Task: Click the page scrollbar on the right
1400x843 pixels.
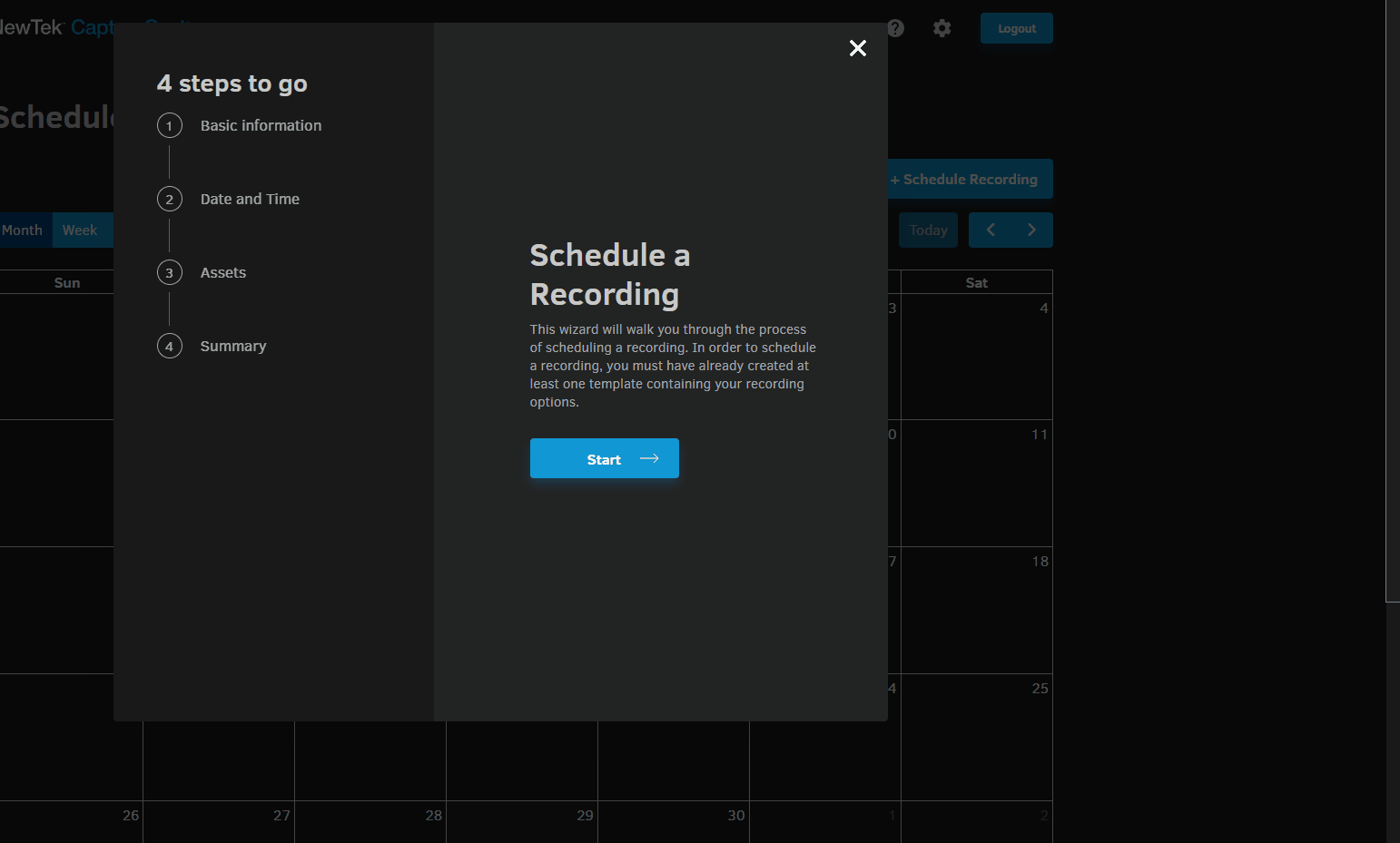Action: pyautogui.click(x=1392, y=299)
